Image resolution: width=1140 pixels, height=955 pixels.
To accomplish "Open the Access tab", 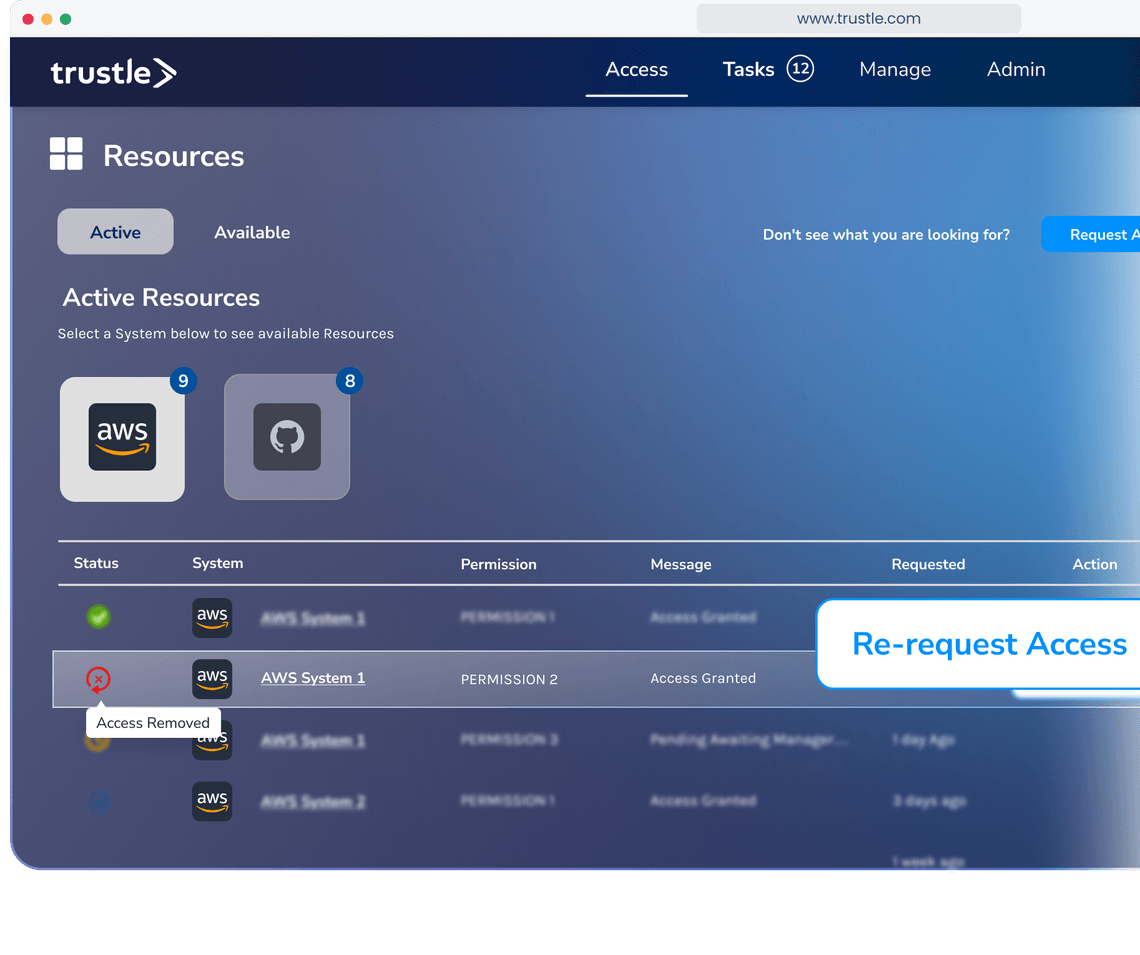I will click(x=636, y=70).
